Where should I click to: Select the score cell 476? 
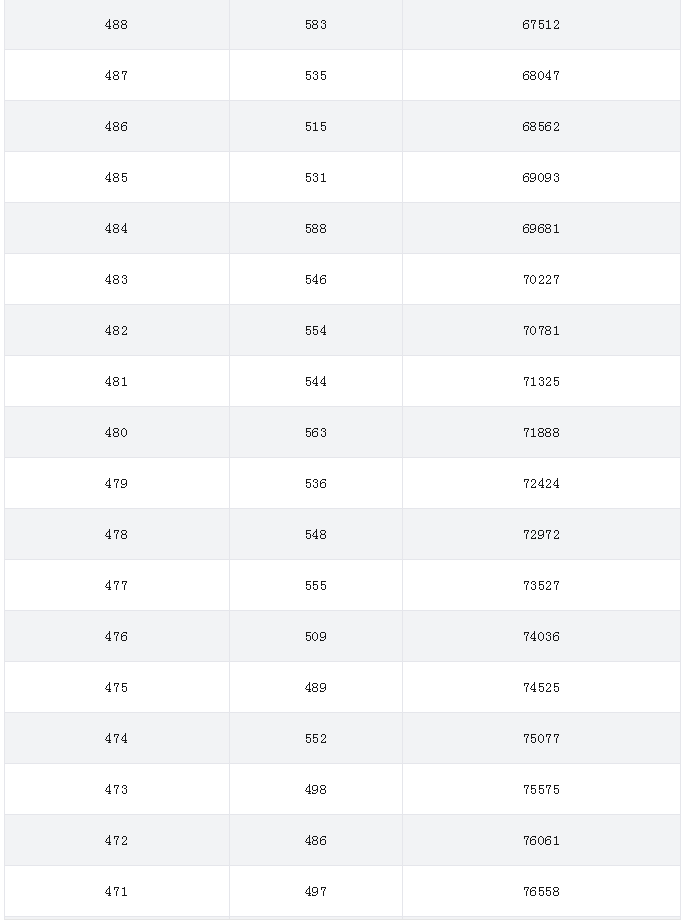[116, 637]
